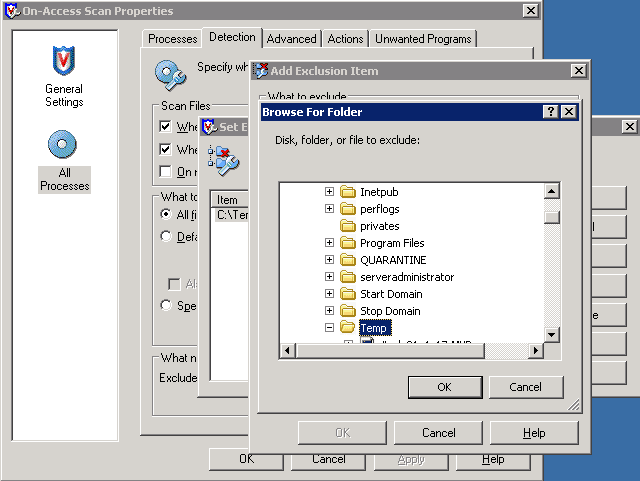Screen dimensions: 640x481
Task: Toggle the greyed 'Al...' checkbox
Action: click(x=174, y=284)
